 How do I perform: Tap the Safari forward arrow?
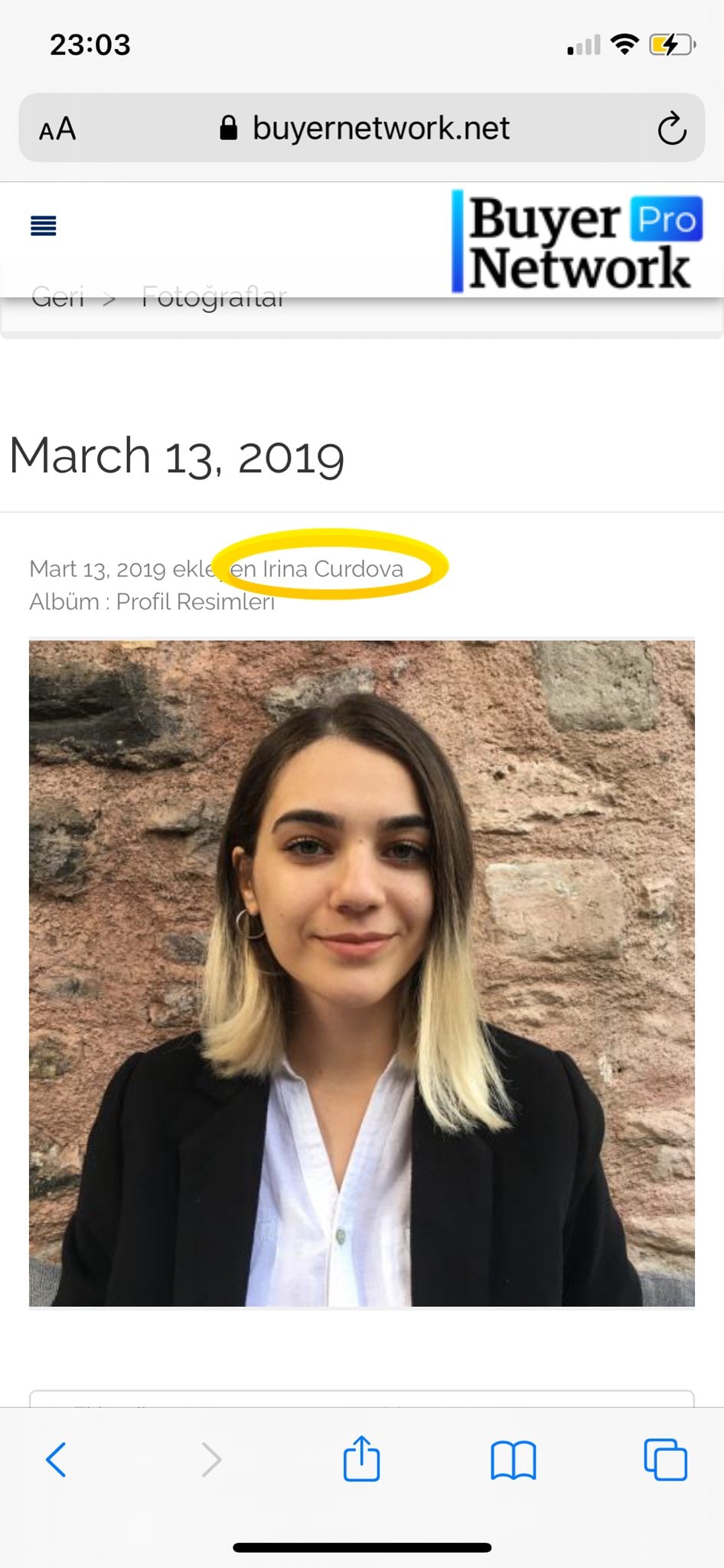coord(211,1459)
